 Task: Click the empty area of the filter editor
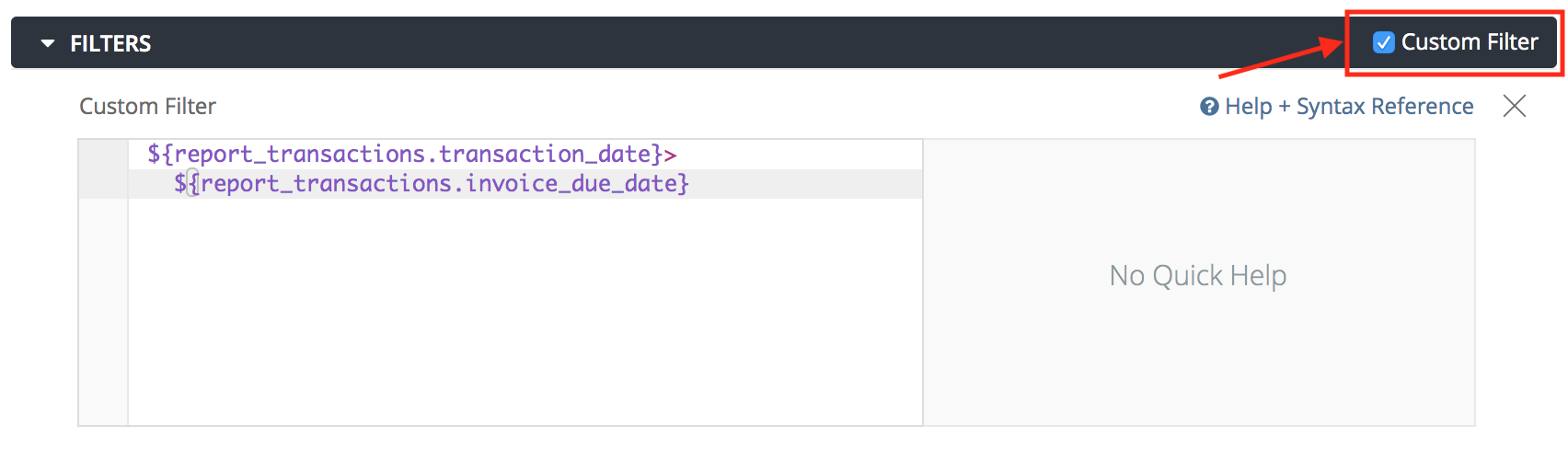[525, 313]
